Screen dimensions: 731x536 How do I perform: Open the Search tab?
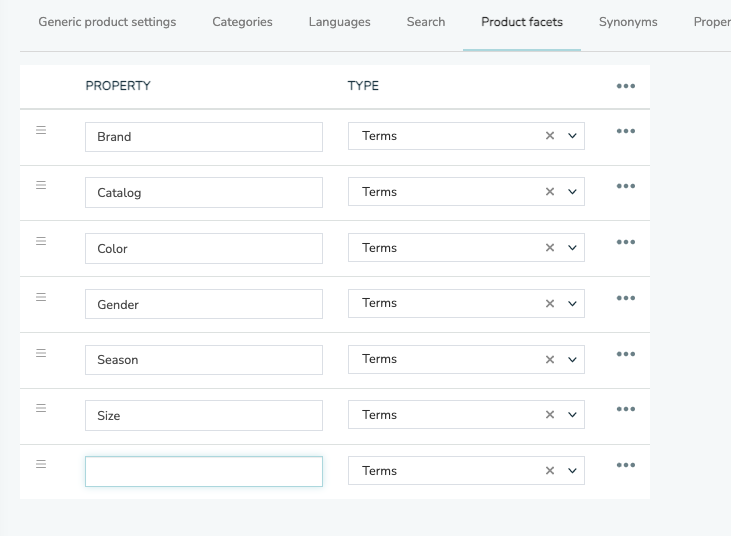point(426,22)
